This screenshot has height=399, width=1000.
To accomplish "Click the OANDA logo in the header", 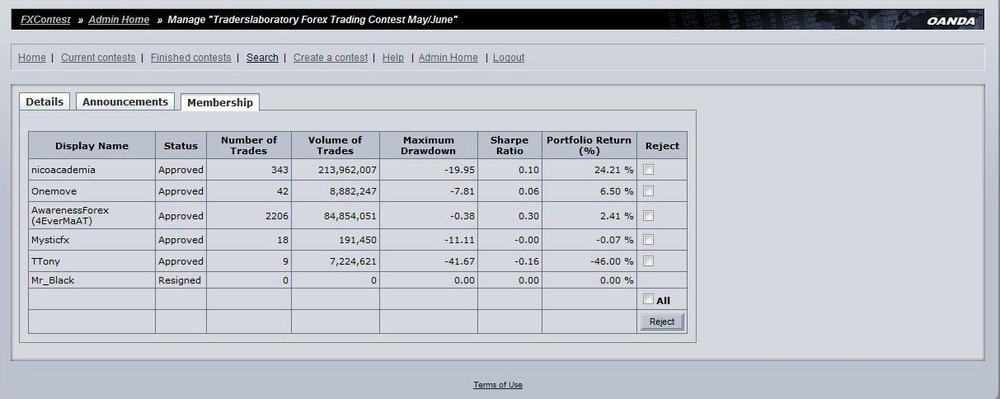I will (951, 21).
